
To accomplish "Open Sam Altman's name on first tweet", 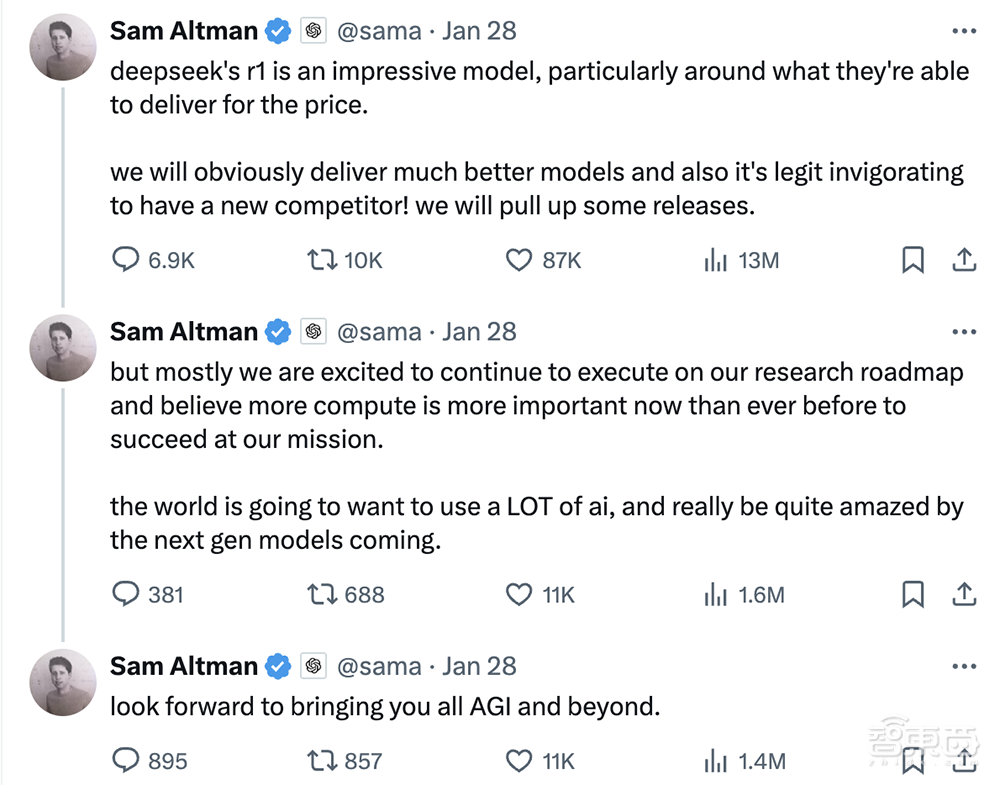I will point(184,31).
